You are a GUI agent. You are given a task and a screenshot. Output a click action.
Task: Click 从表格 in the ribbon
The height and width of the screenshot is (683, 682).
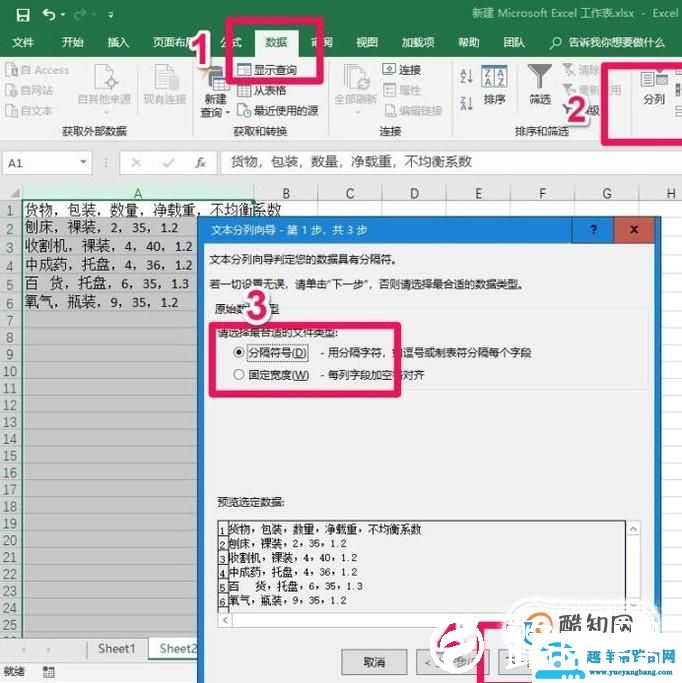point(262,90)
